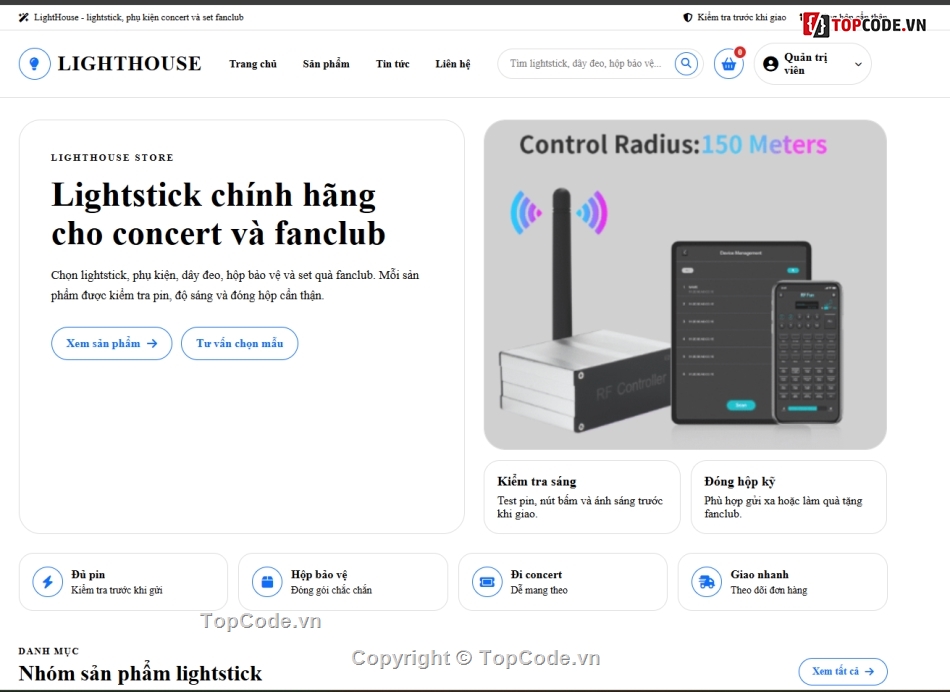
Task: Click the shield icon in top bar
Action: 688,18
